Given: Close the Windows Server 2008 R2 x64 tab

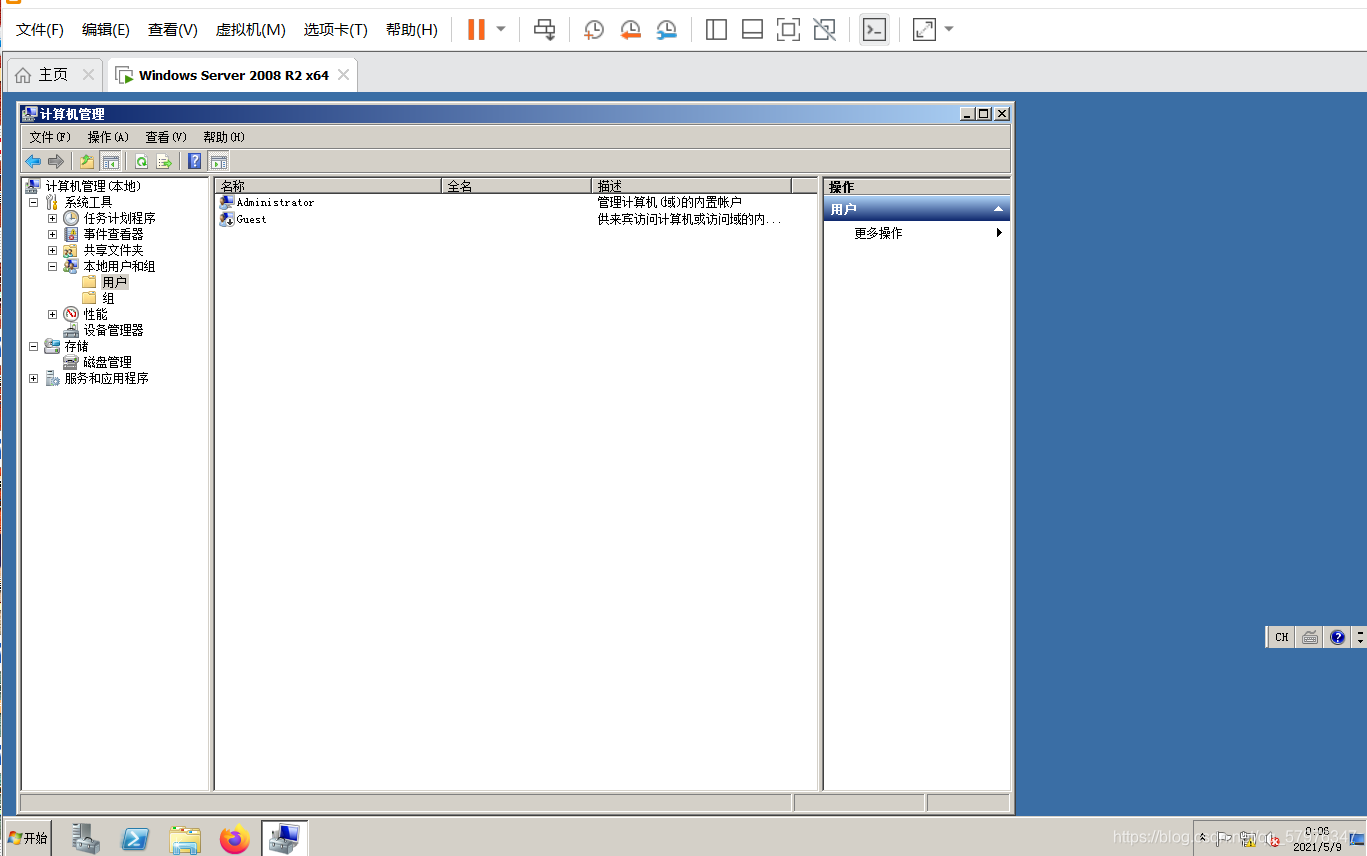Looking at the screenshot, I should pyautogui.click(x=344, y=75).
